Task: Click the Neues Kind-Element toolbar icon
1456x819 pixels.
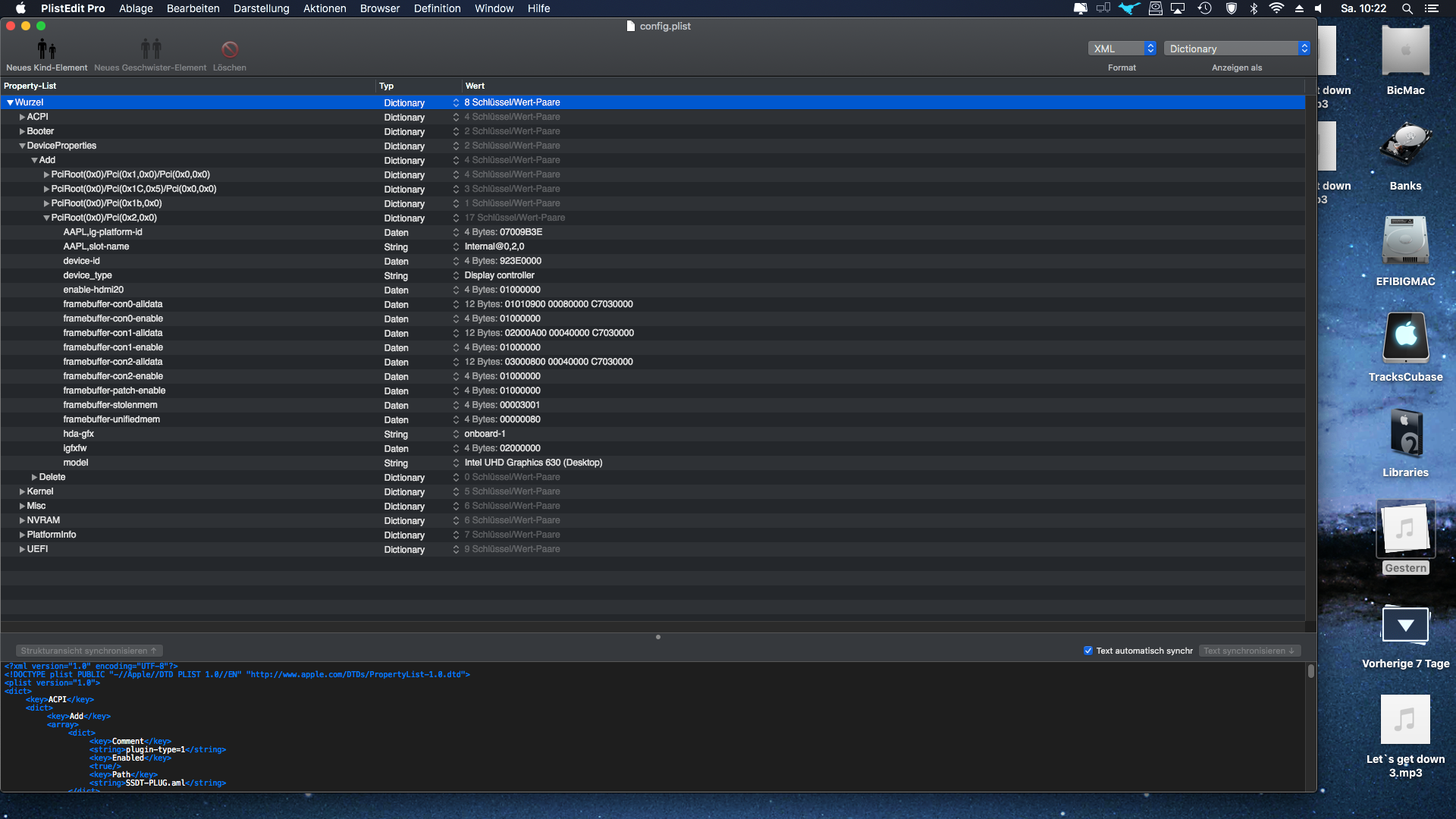Action: coord(46,49)
